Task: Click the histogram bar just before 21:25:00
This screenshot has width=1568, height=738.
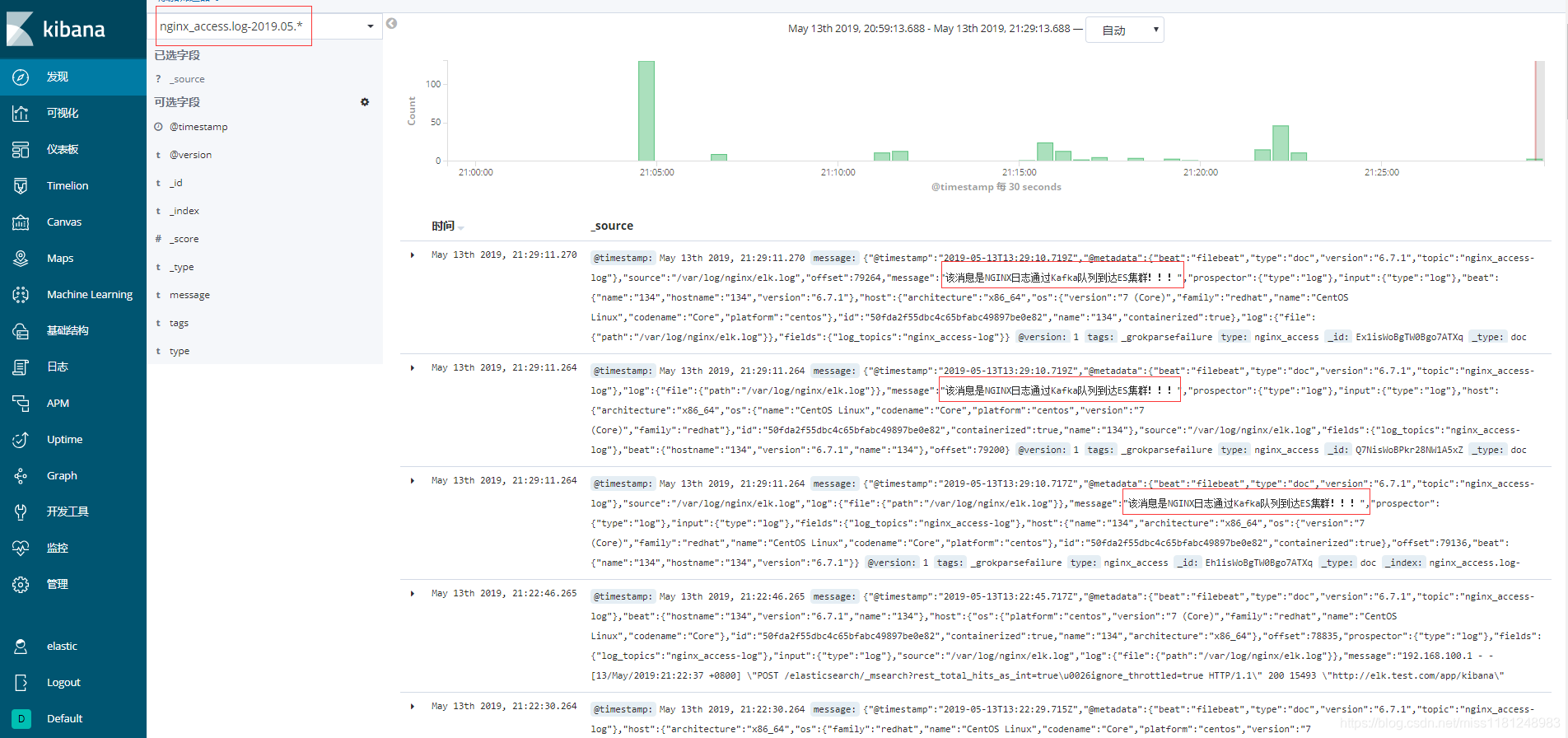Action: click(1299, 156)
